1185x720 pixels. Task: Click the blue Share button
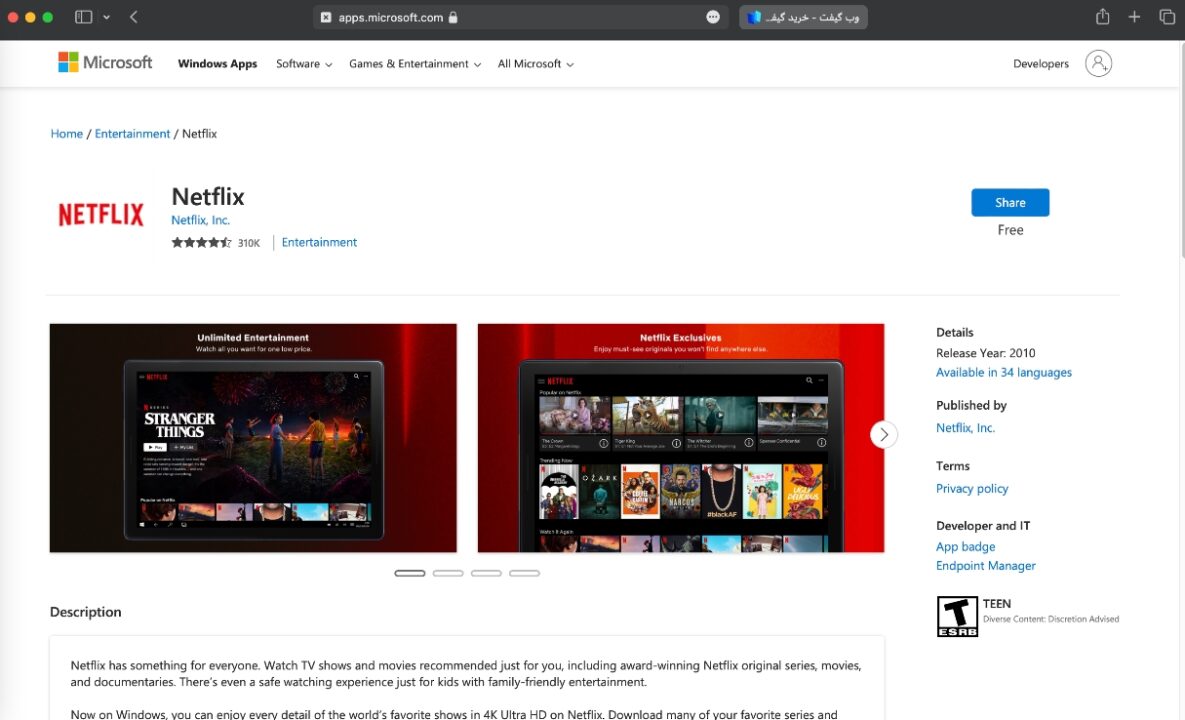click(1010, 202)
